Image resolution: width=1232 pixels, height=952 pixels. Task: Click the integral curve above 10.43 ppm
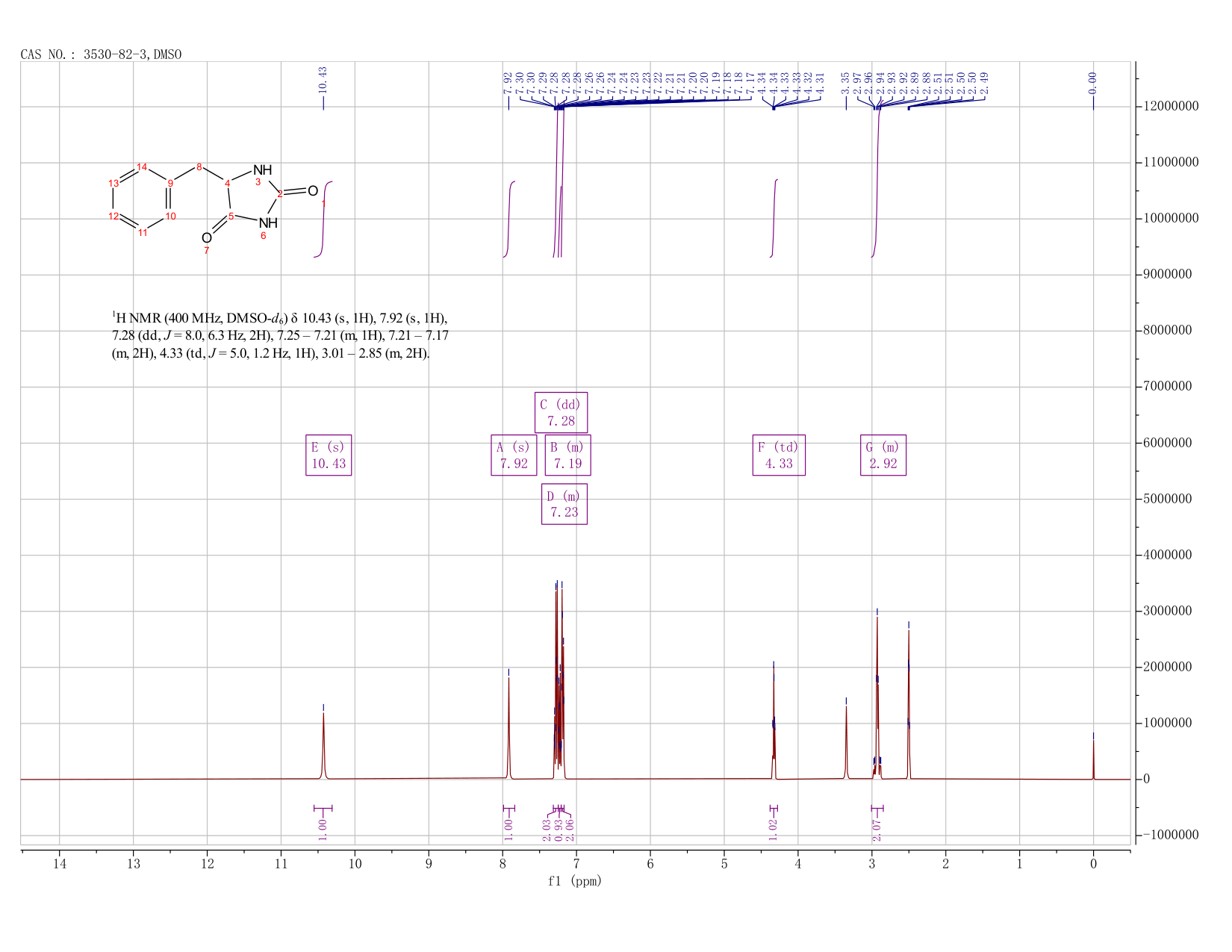click(x=324, y=218)
